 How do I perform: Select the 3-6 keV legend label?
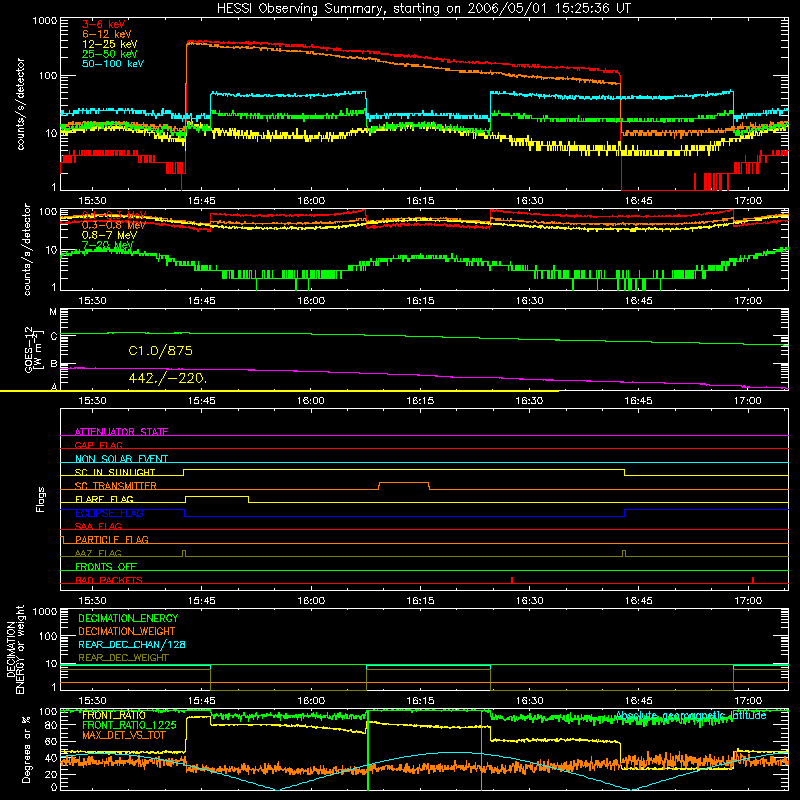(104, 24)
